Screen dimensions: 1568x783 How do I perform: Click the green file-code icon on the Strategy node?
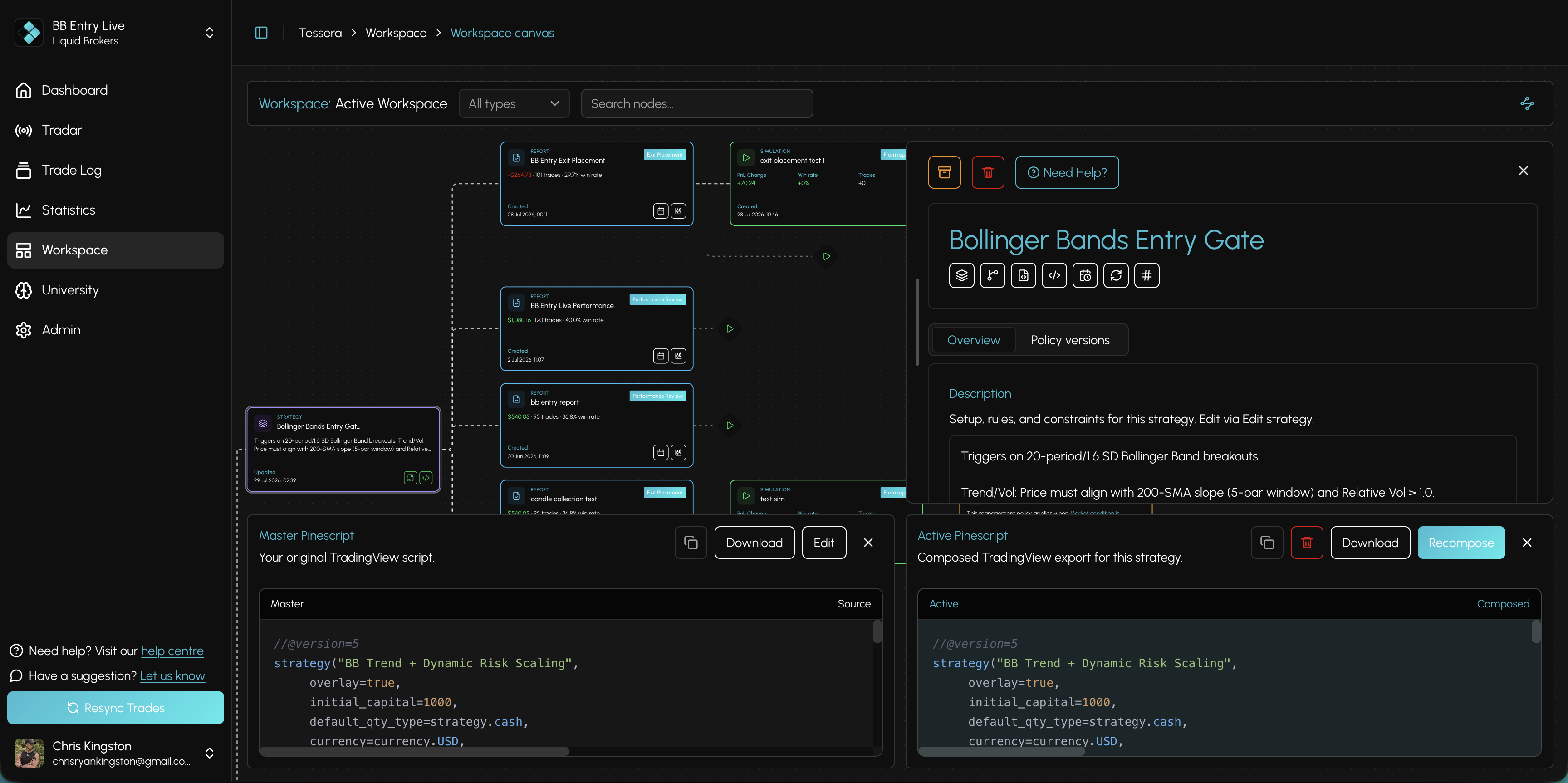tap(410, 478)
